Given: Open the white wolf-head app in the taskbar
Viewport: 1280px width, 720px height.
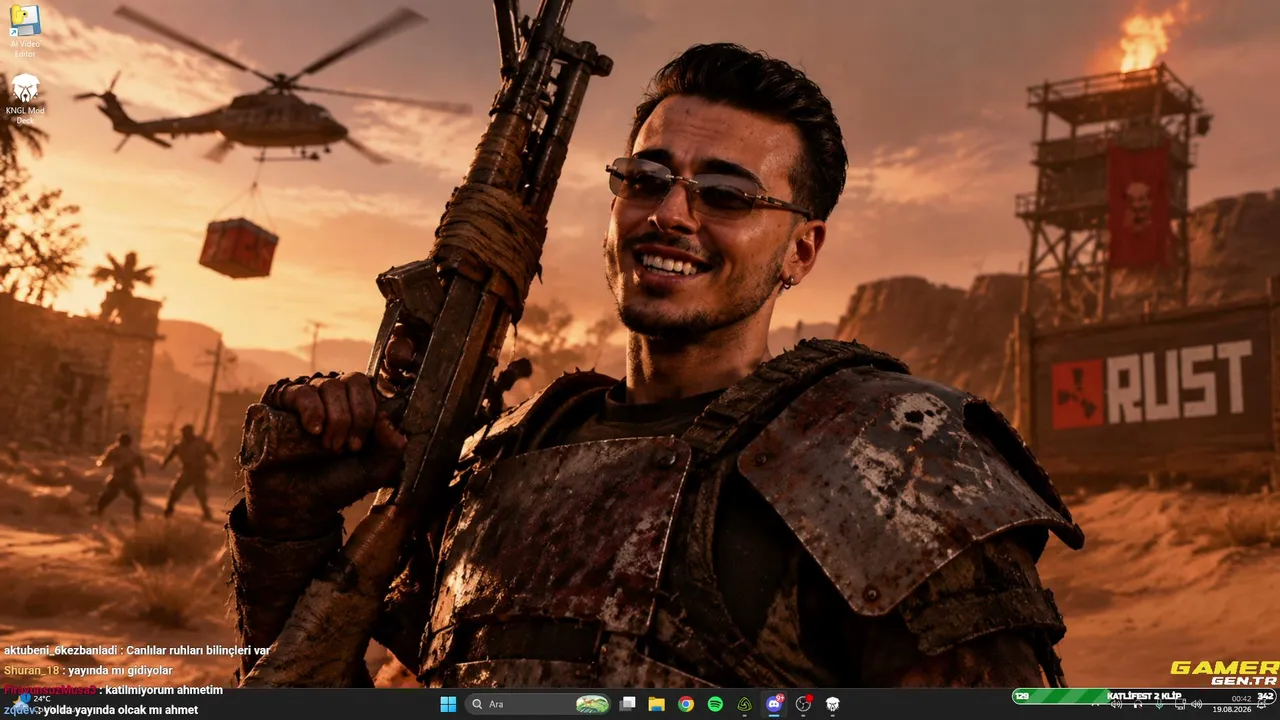Looking at the screenshot, I should (832, 704).
